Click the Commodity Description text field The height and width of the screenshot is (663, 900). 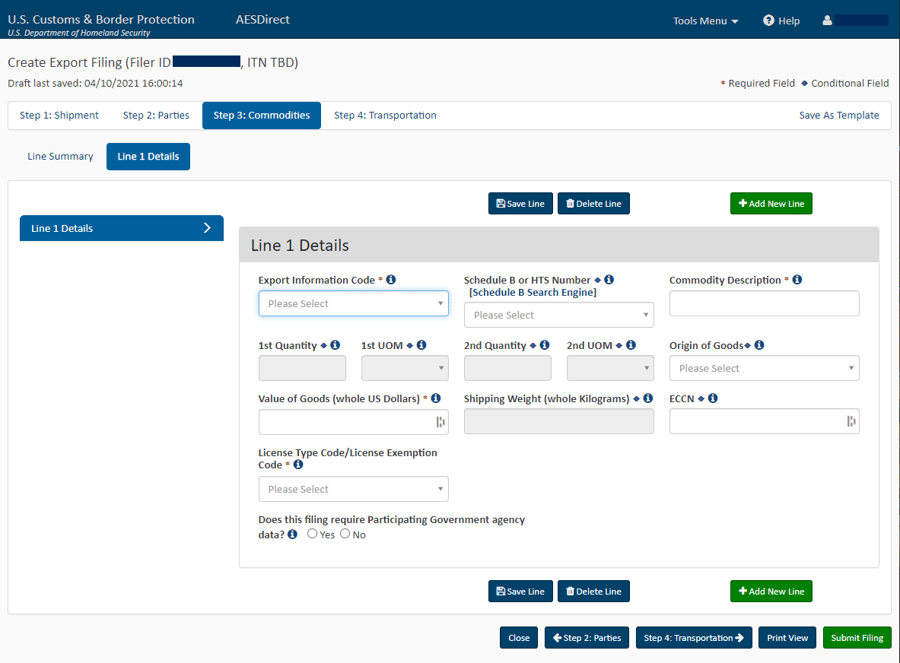764,304
